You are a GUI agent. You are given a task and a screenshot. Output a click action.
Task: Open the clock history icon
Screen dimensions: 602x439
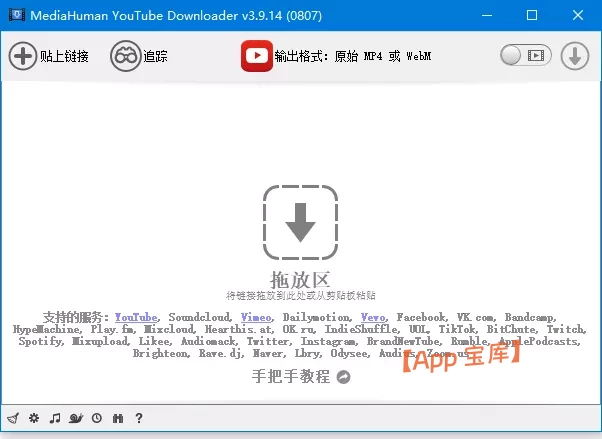pyautogui.click(x=97, y=418)
